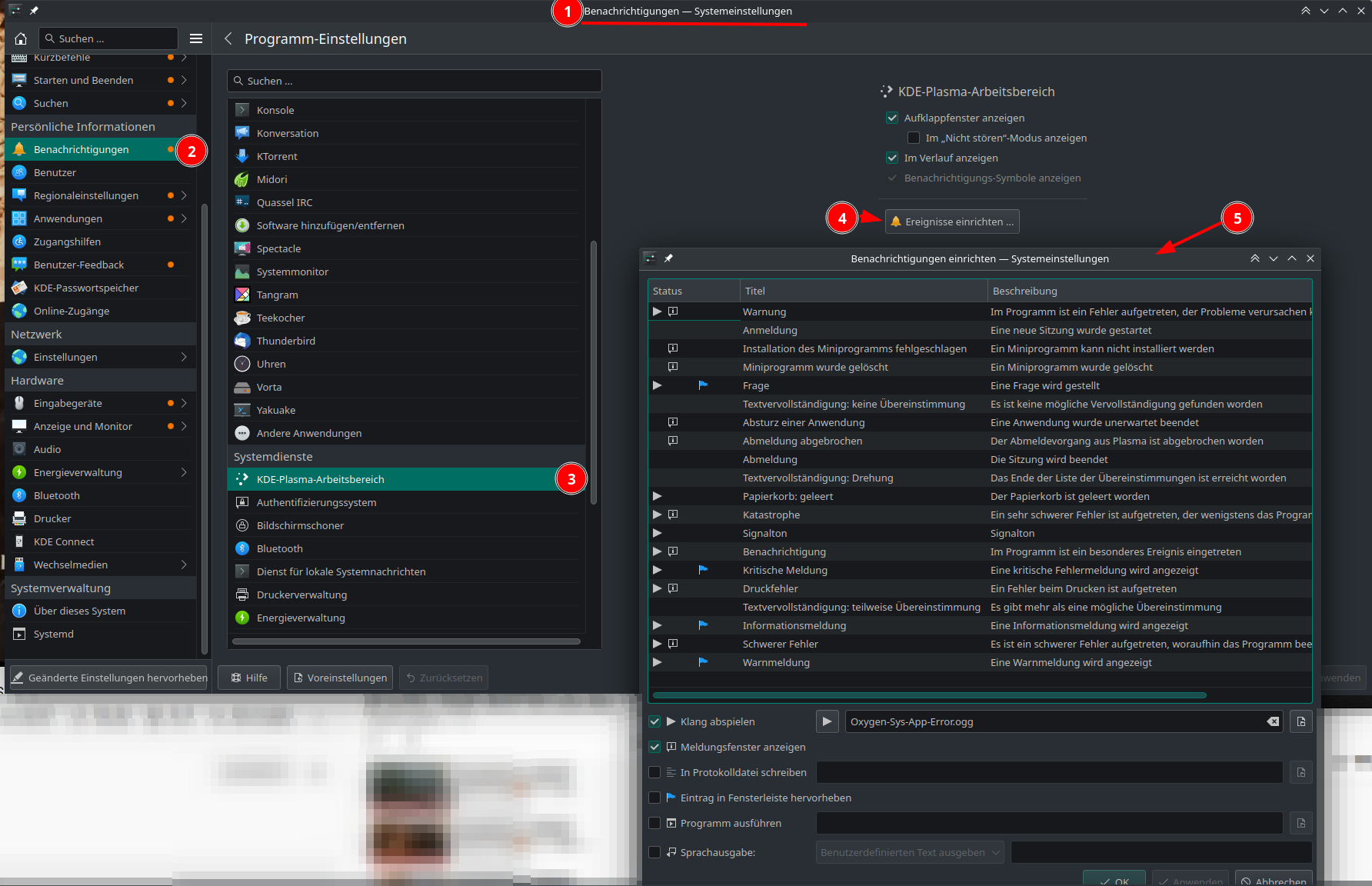
Task: Uncheck Meldungsfenster anzeigen
Action: [x=654, y=747]
